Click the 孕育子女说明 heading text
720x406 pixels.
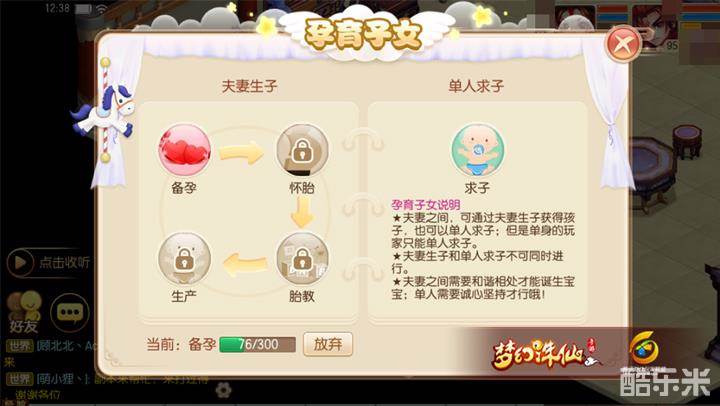pyautogui.click(x=426, y=205)
